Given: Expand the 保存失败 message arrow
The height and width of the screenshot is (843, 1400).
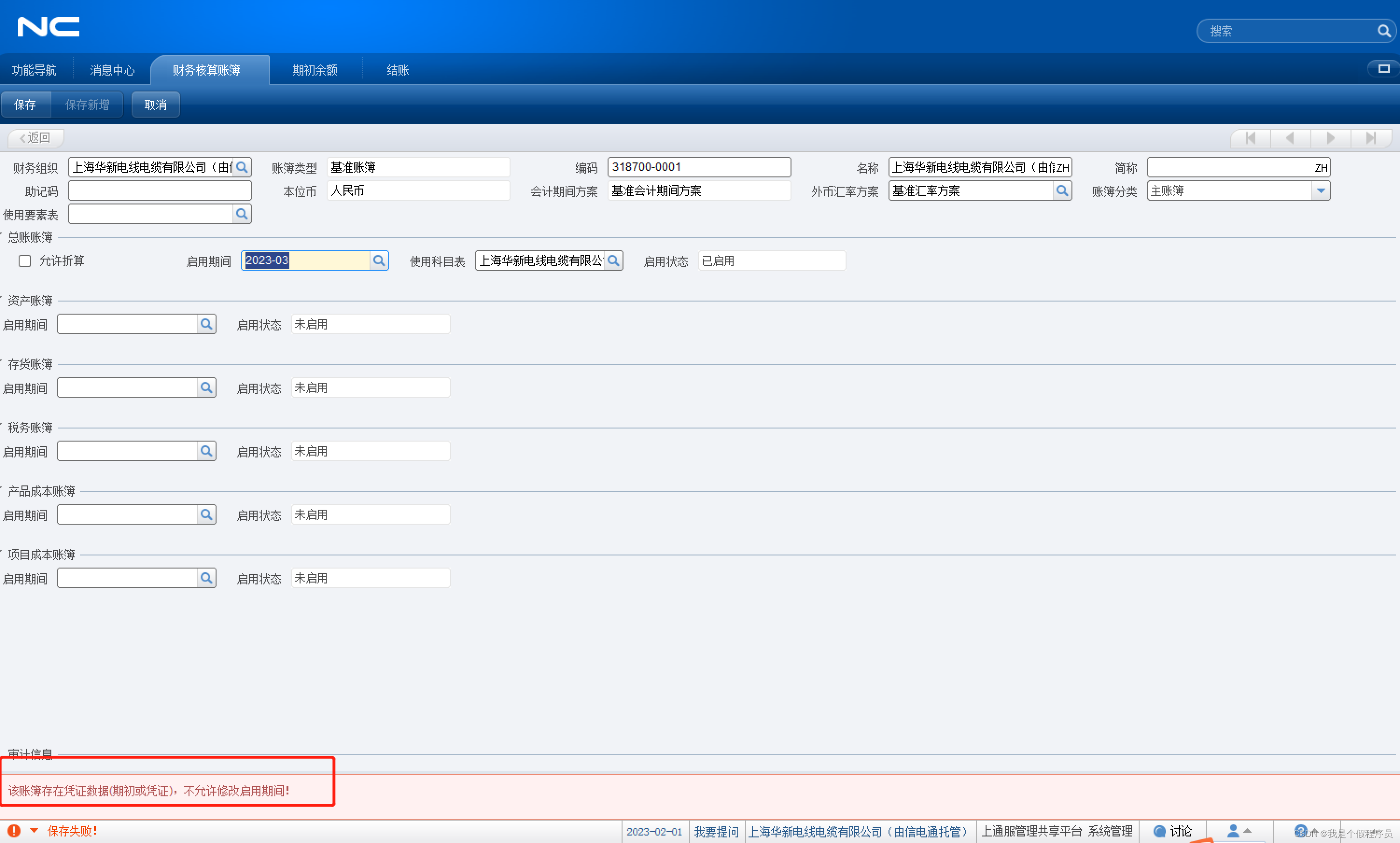Looking at the screenshot, I should click(34, 830).
